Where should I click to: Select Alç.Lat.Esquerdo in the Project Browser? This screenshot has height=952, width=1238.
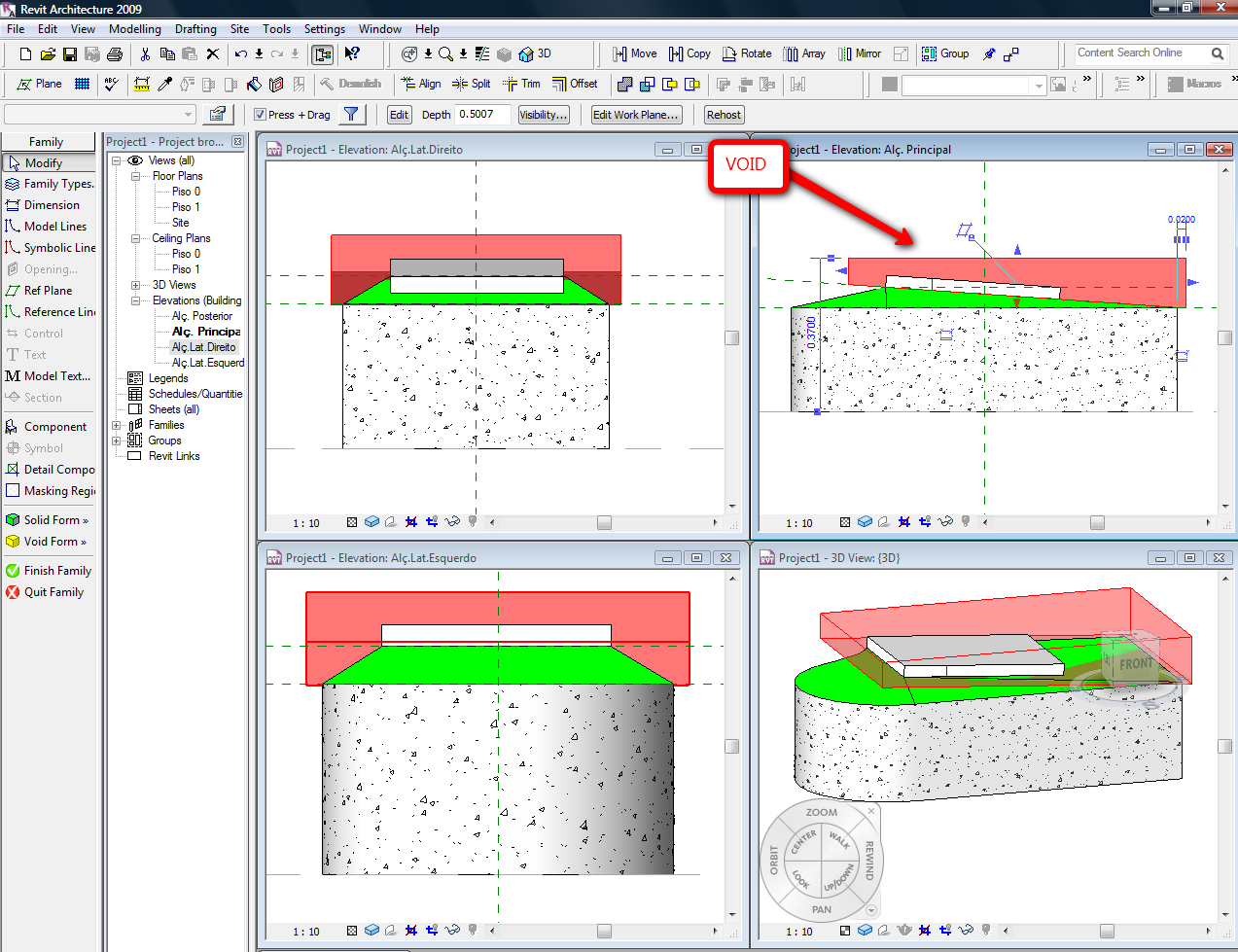207,363
